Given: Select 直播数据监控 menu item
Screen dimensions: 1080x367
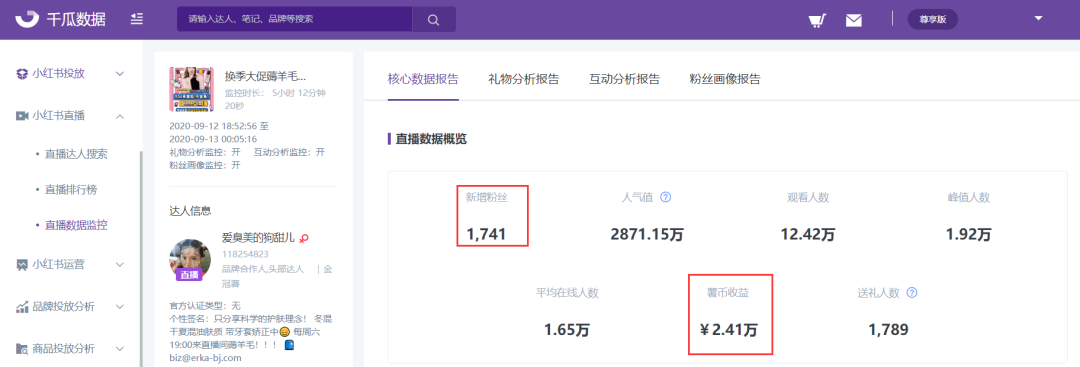Looking at the screenshot, I should (x=76, y=225).
